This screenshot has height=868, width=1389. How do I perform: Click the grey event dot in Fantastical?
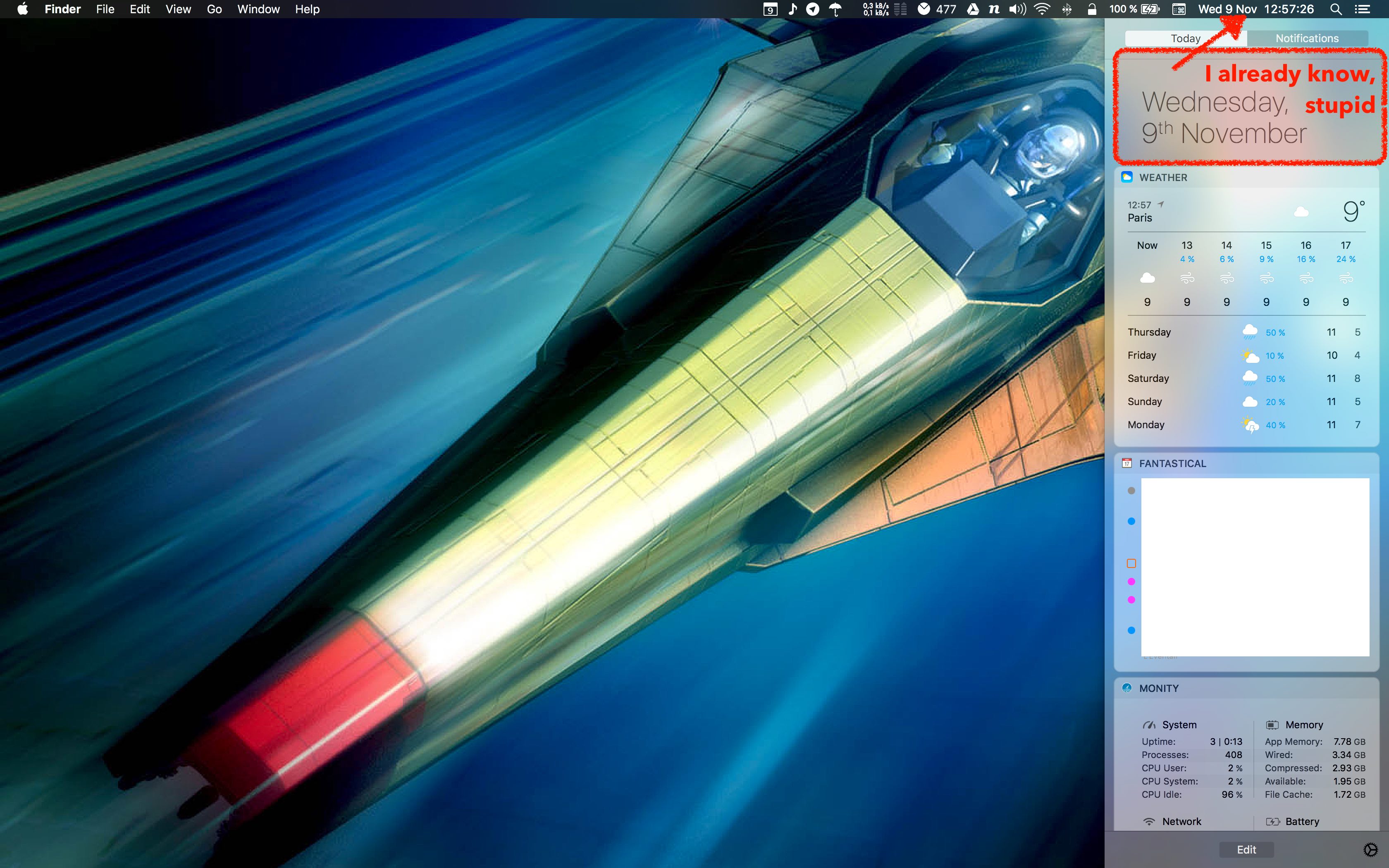pos(1131,491)
